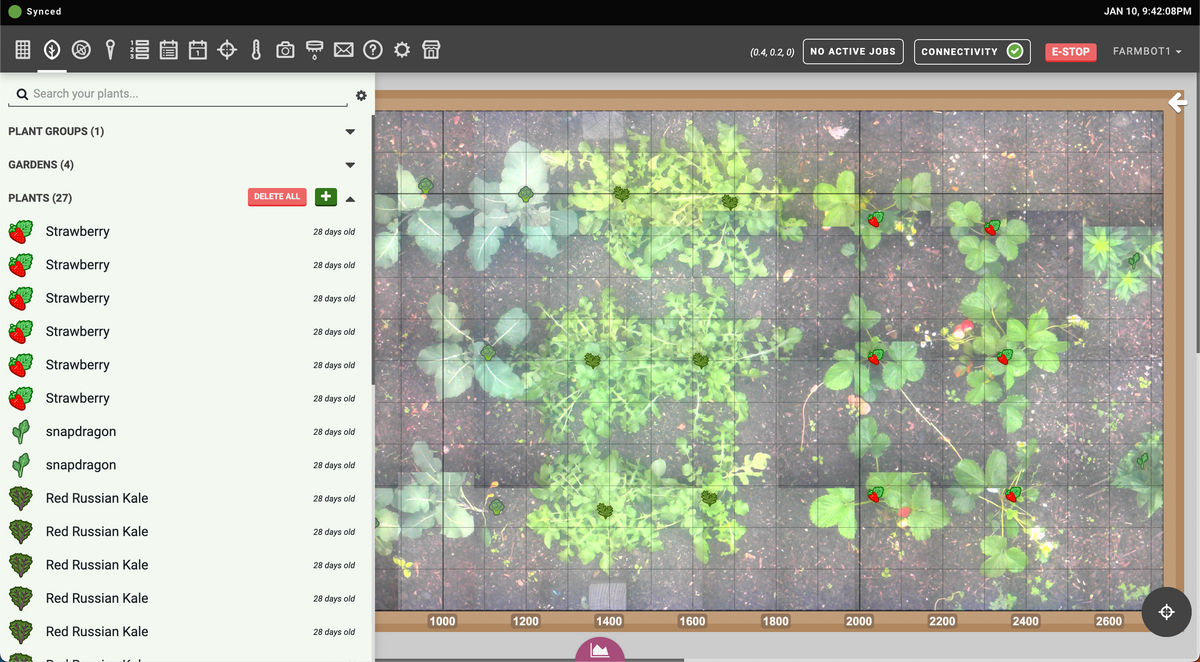The image size is (1200, 662).
Task: Open the FarmBot shop storefront icon
Action: [430, 48]
